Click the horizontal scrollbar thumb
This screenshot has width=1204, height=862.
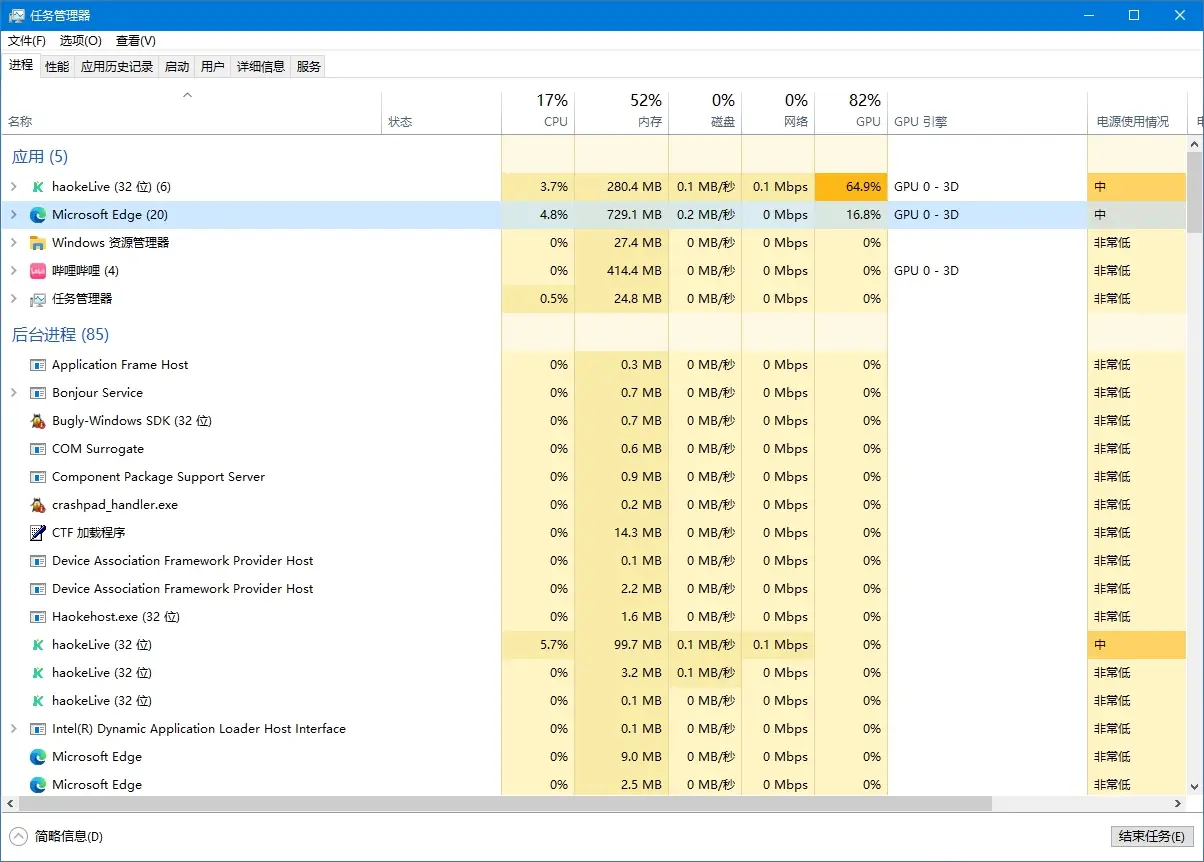(504, 803)
